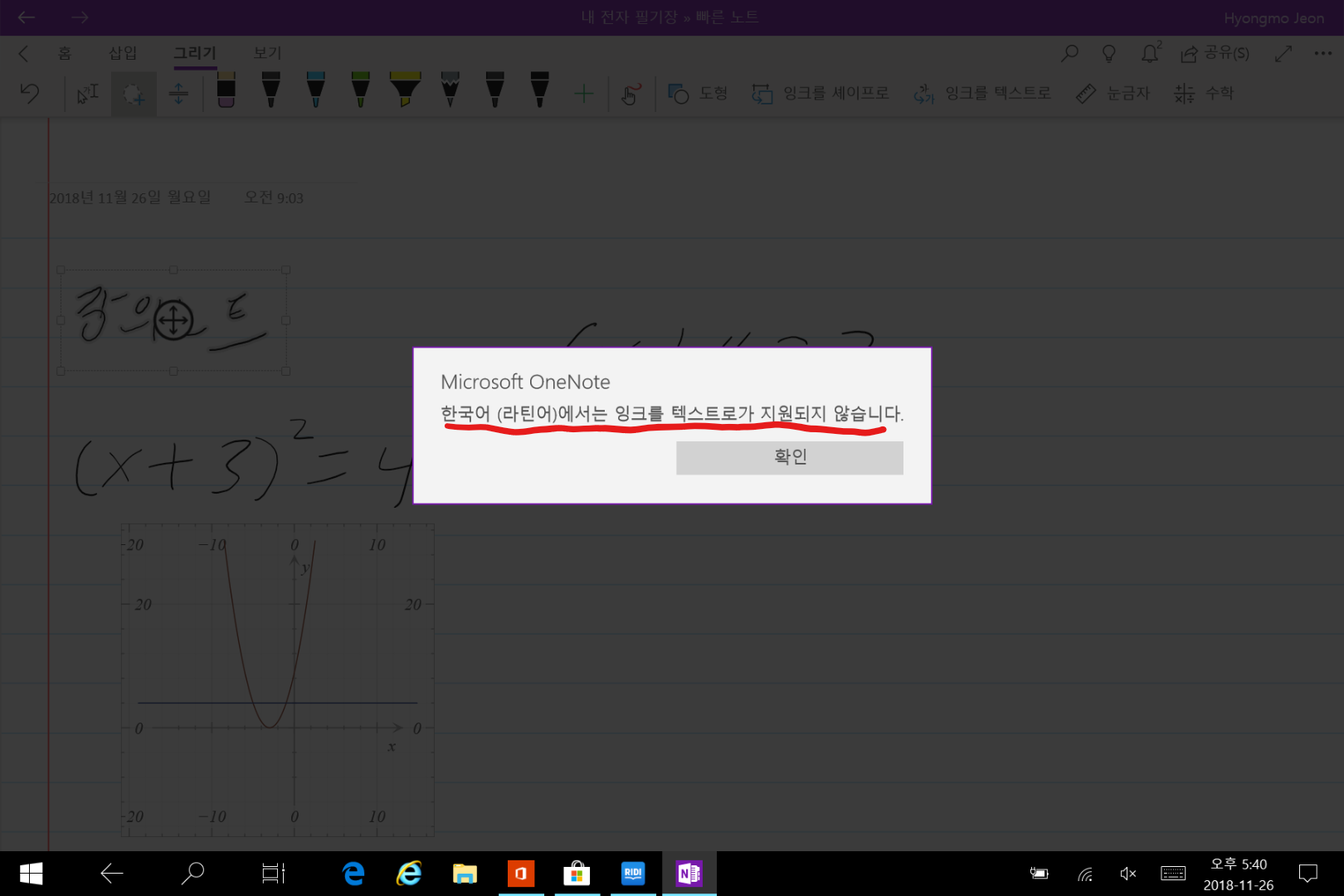Click 잉크를 텍스트로 ink to text

coord(982,94)
